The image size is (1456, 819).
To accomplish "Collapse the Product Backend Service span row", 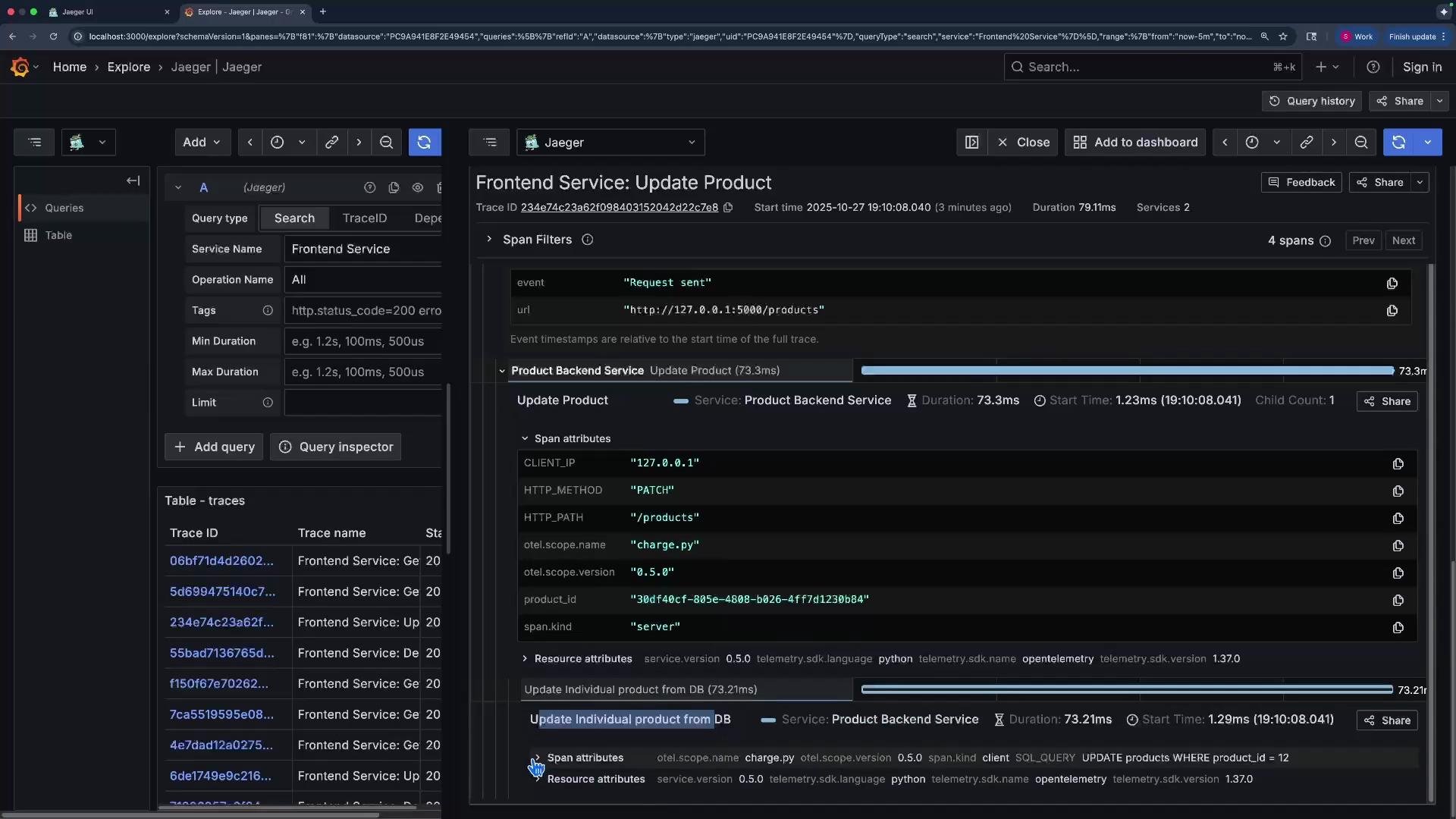I will (501, 371).
